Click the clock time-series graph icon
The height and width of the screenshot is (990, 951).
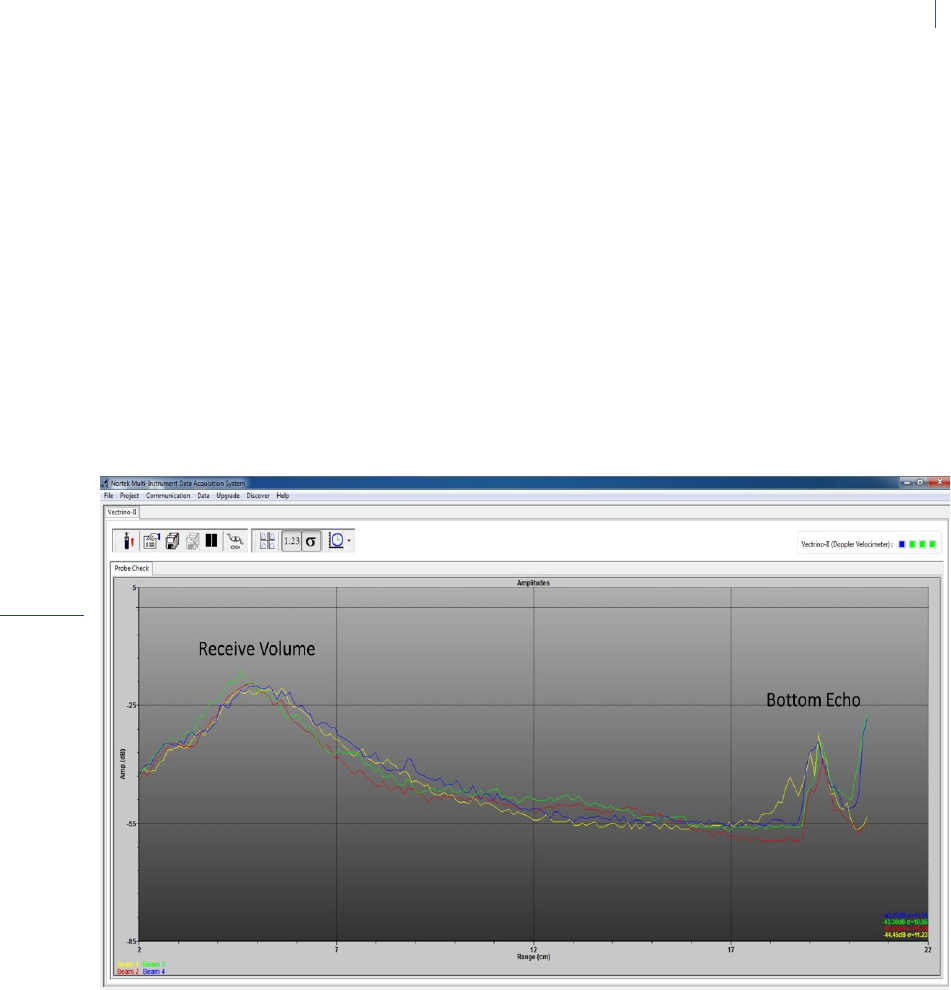tap(337, 540)
